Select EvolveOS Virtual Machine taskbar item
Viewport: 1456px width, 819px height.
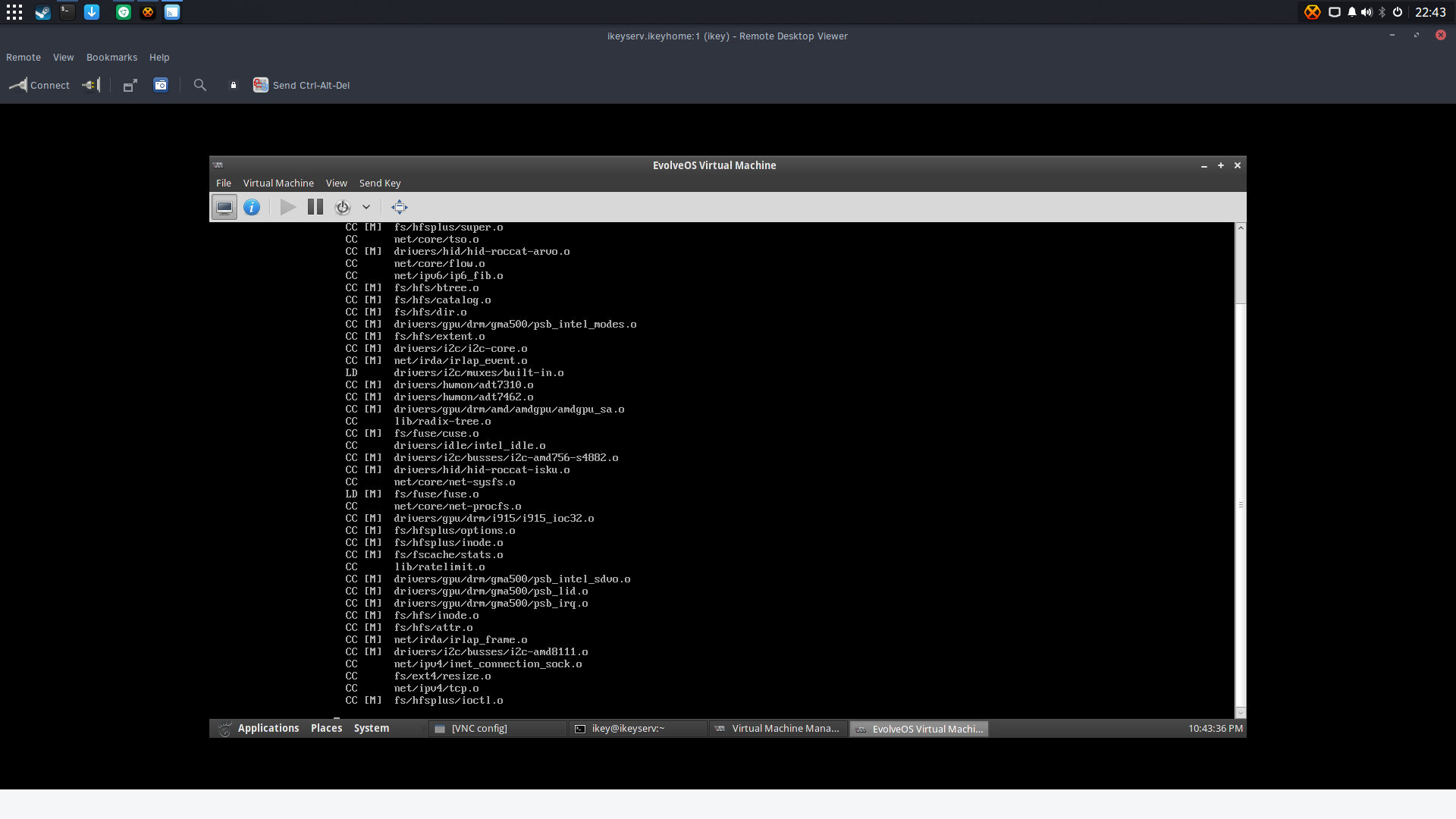(919, 729)
